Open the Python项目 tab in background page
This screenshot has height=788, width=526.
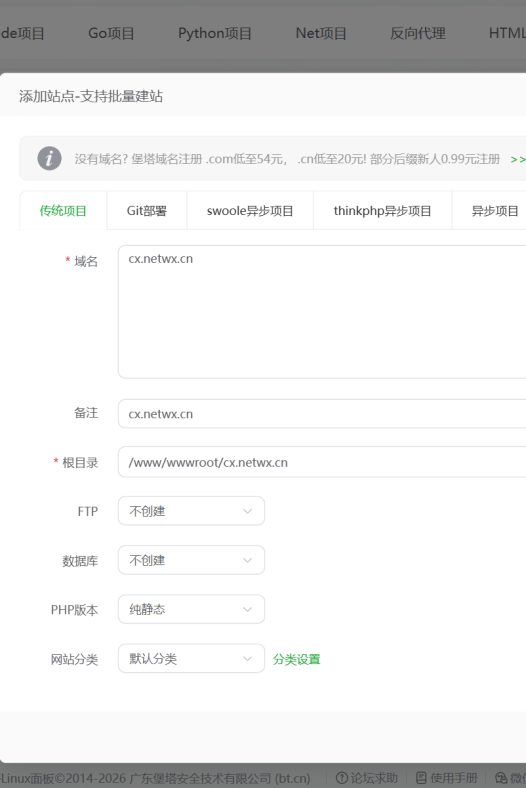(215, 33)
